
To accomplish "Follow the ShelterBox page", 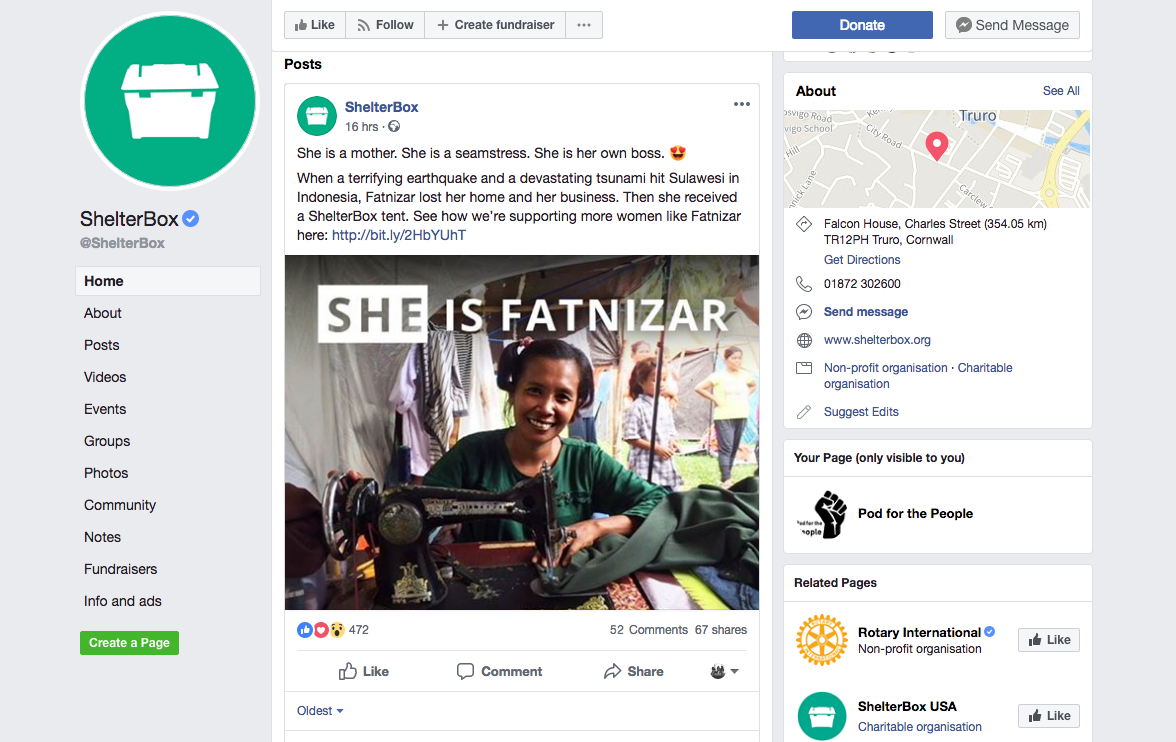I will point(385,25).
